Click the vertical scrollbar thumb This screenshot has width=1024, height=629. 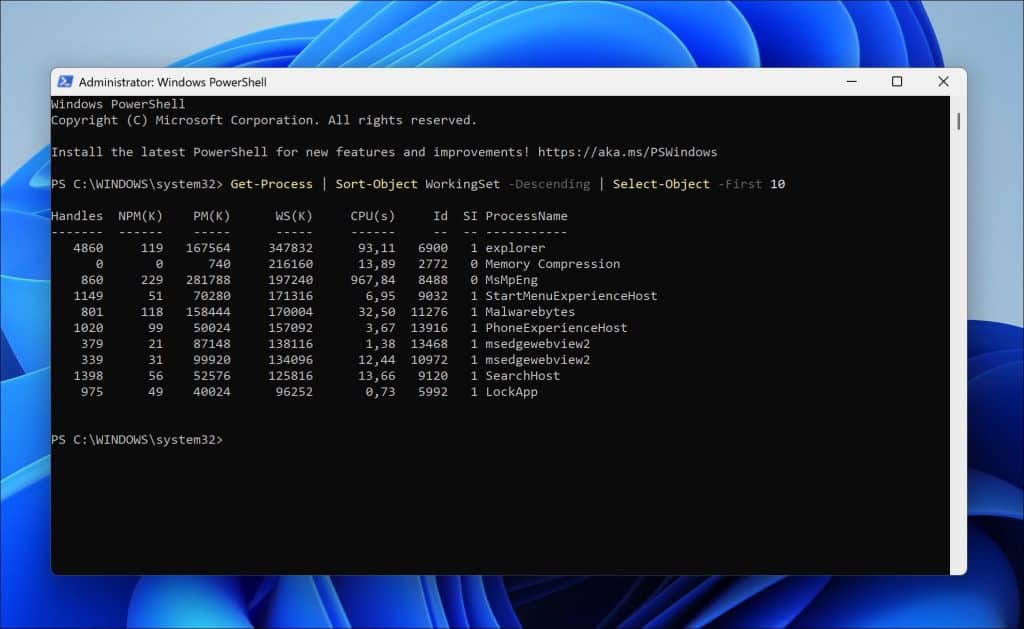tap(959, 121)
